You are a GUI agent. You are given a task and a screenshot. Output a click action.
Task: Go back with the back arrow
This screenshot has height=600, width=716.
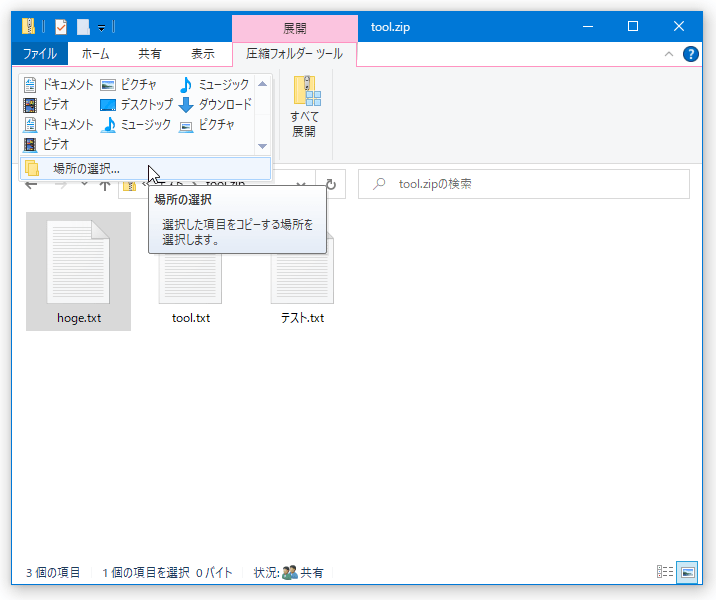(31, 184)
